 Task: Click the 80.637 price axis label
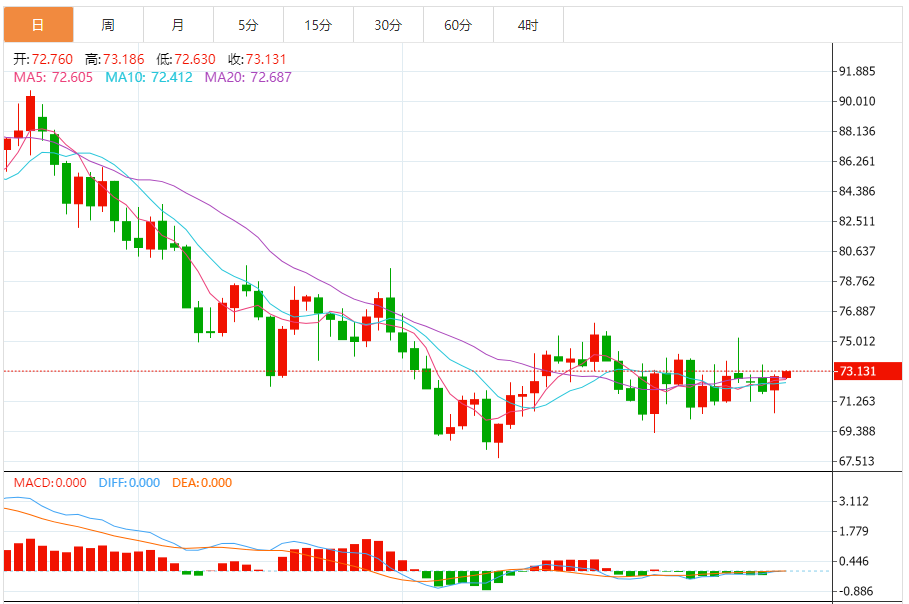click(x=857, y=252)
